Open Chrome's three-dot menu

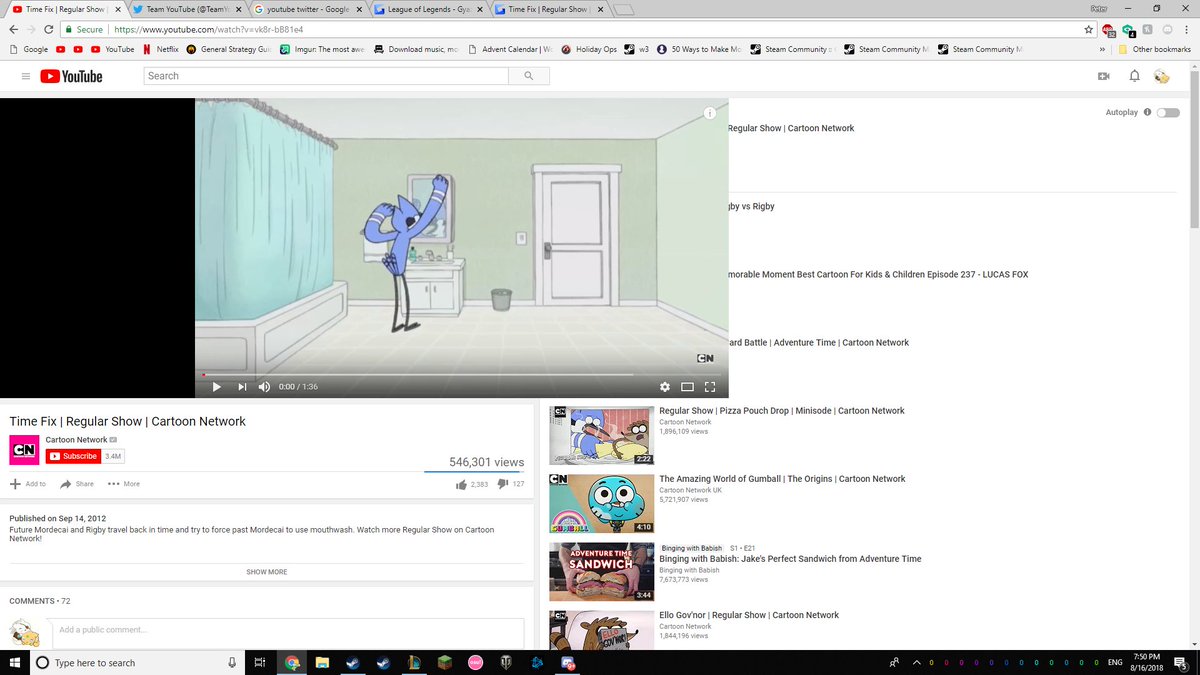pyautogui.click(x=1188, y=29)
